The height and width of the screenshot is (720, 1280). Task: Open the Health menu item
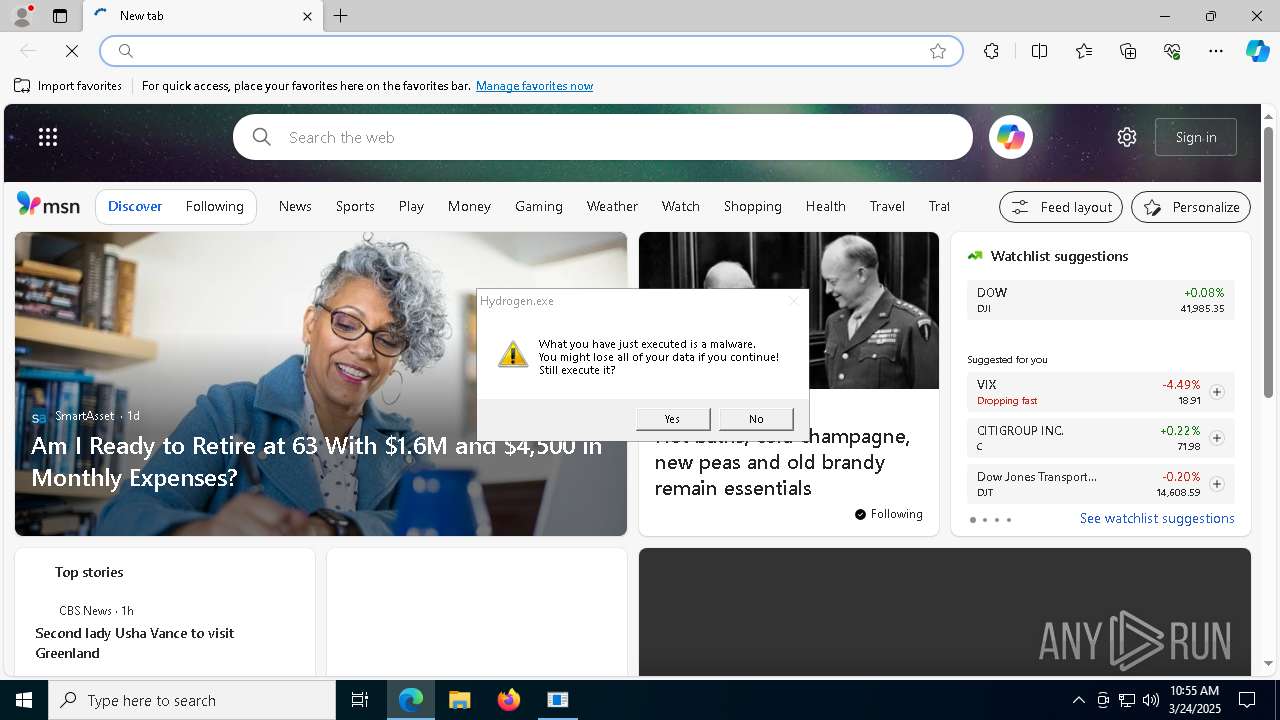(825, 206)
